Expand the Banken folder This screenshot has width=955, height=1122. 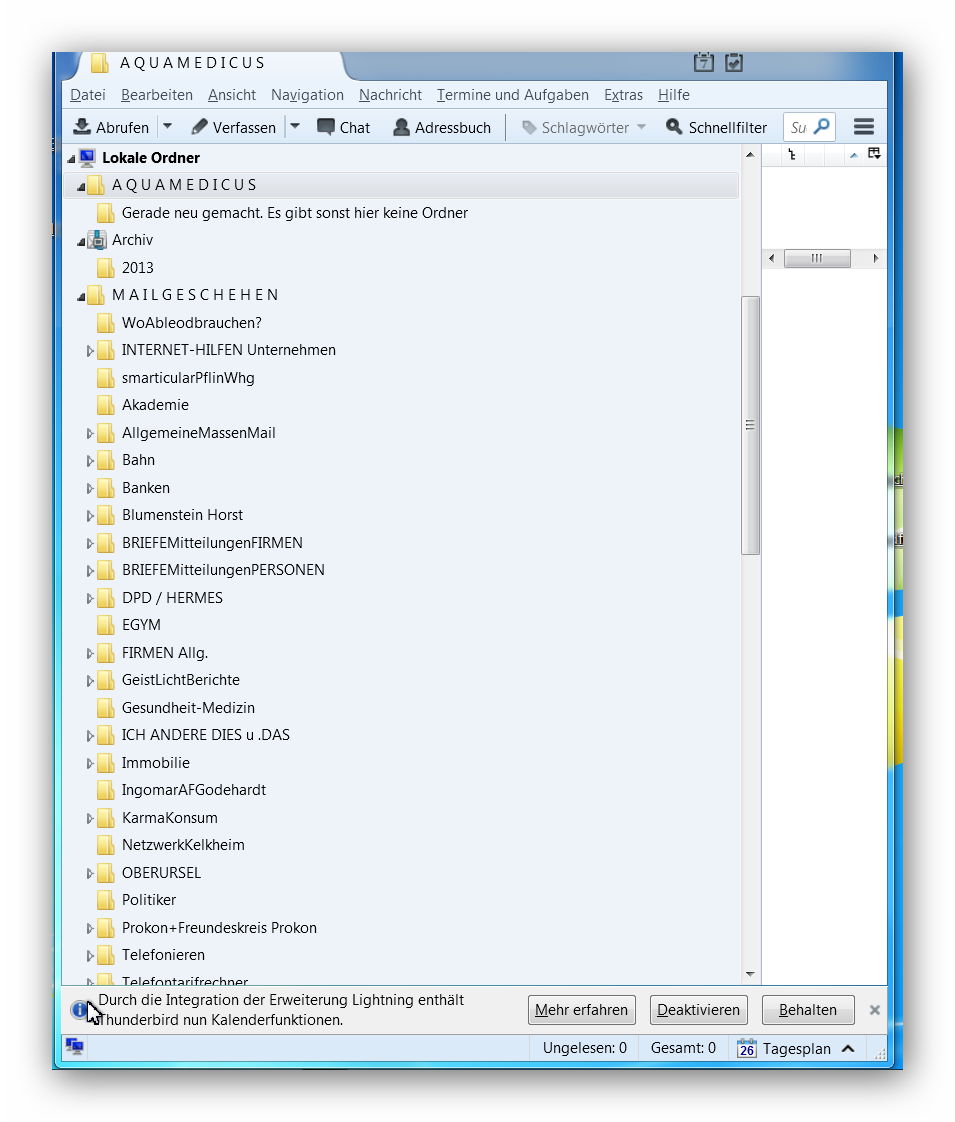tap(90, 489)
